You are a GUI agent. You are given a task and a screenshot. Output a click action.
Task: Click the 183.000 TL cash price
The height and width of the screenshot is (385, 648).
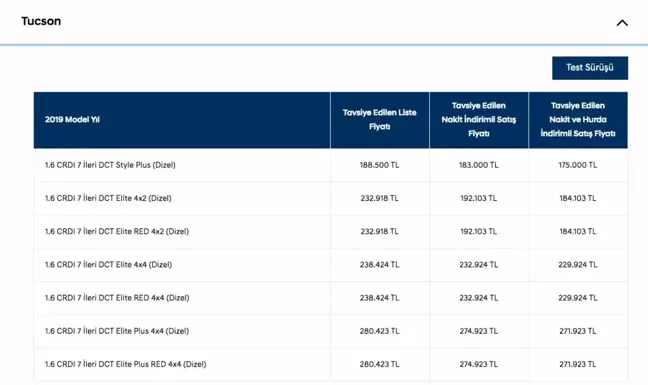click(x=479, y=165)
